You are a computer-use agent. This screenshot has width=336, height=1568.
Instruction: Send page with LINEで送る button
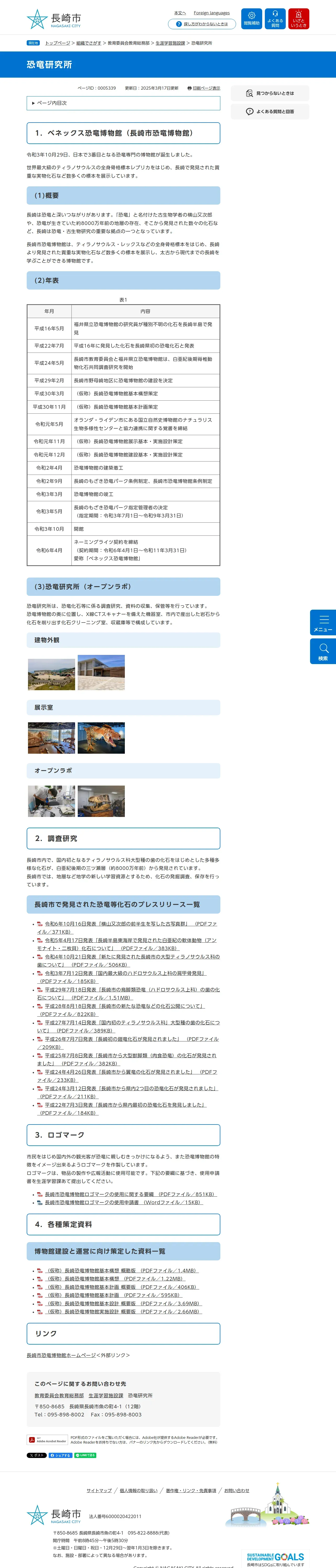tap(85, 1455)
